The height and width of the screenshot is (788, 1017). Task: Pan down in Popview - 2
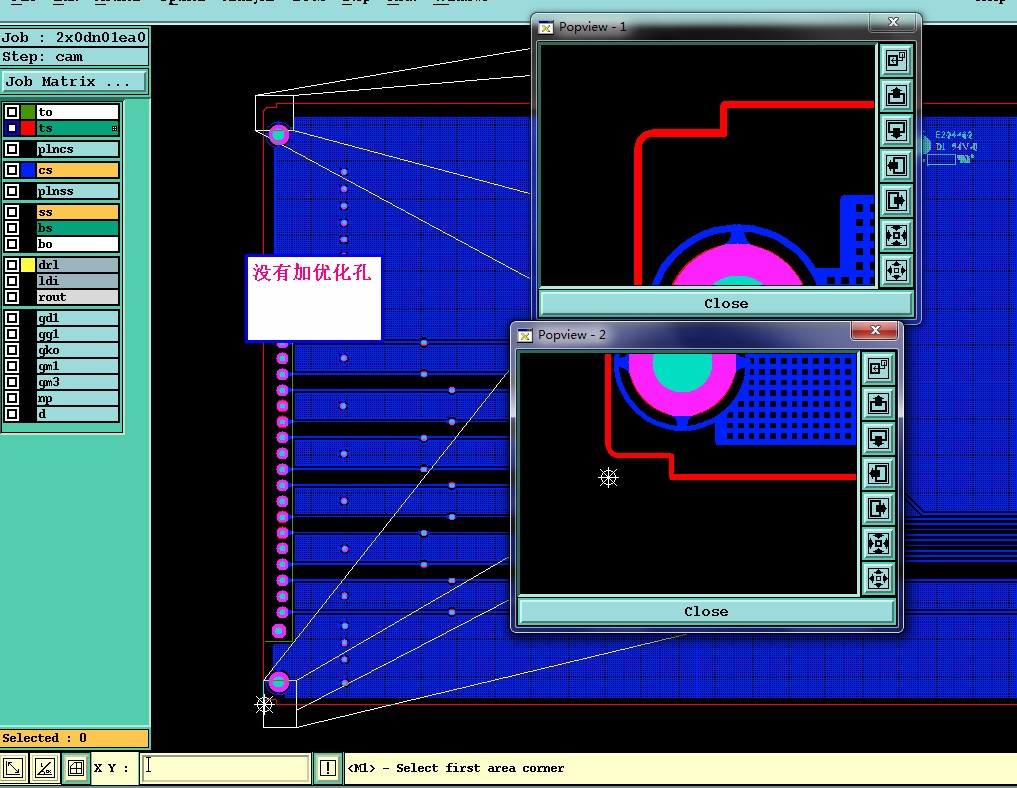[x=878, y=439]
